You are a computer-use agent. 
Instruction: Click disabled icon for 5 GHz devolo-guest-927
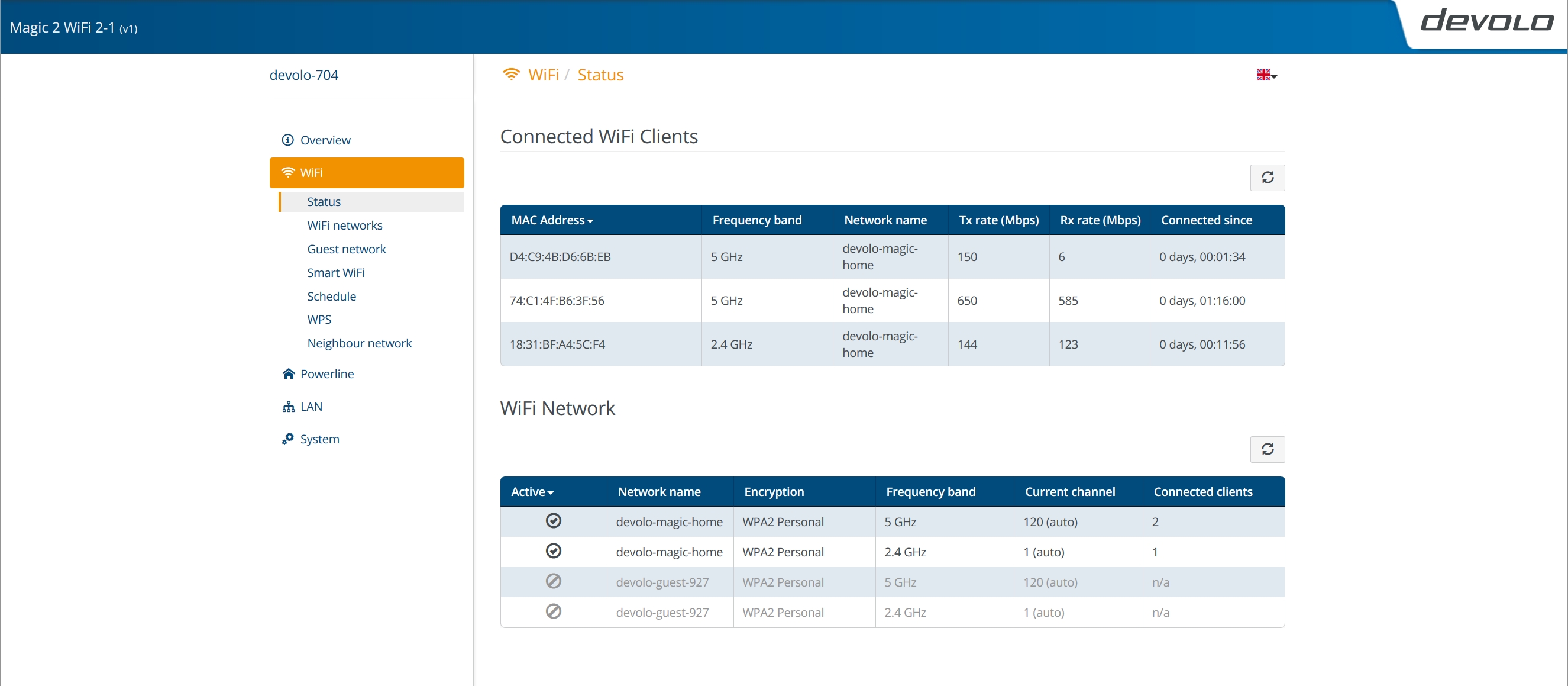[552, 581]
